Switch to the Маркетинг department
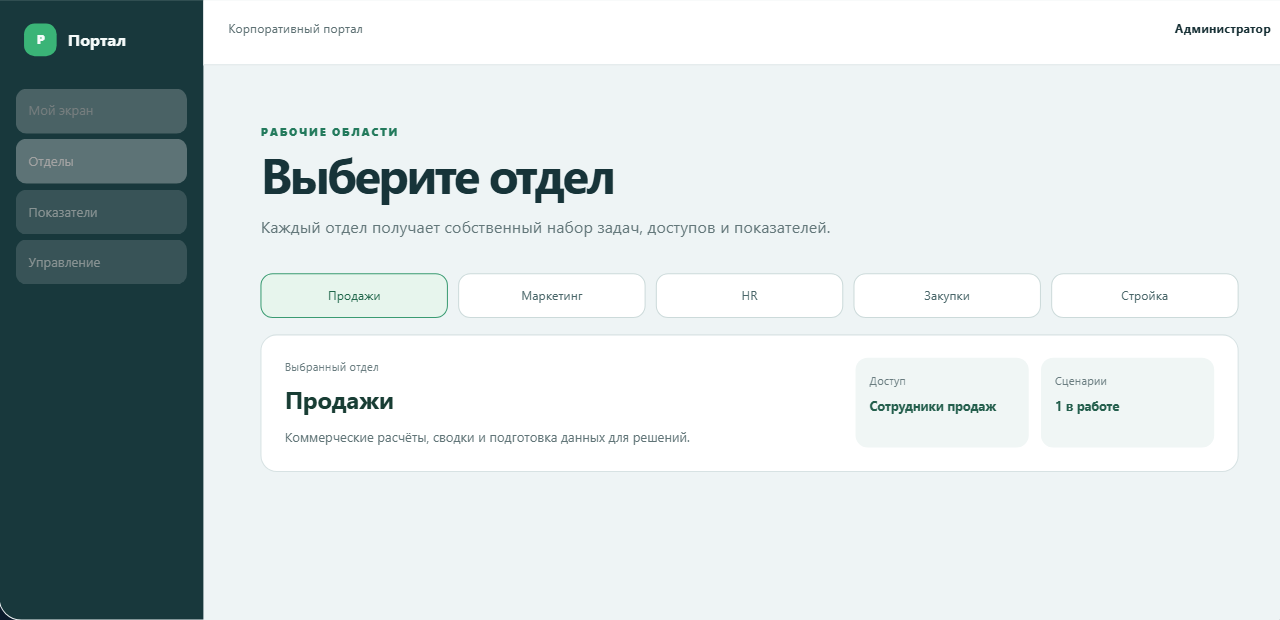Image resolution: width=1280 pixels, height=620 pixels. [x=552, y=296]
